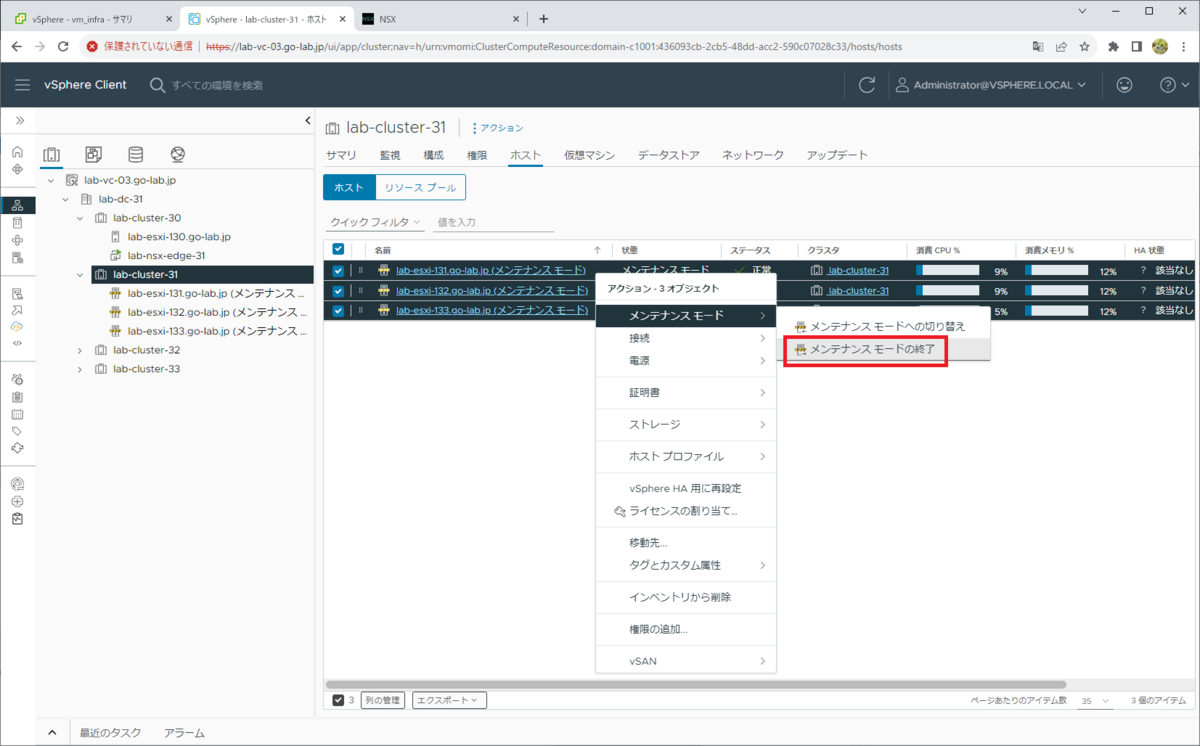Switch to Networking inventory view

[x=178, y=155]
